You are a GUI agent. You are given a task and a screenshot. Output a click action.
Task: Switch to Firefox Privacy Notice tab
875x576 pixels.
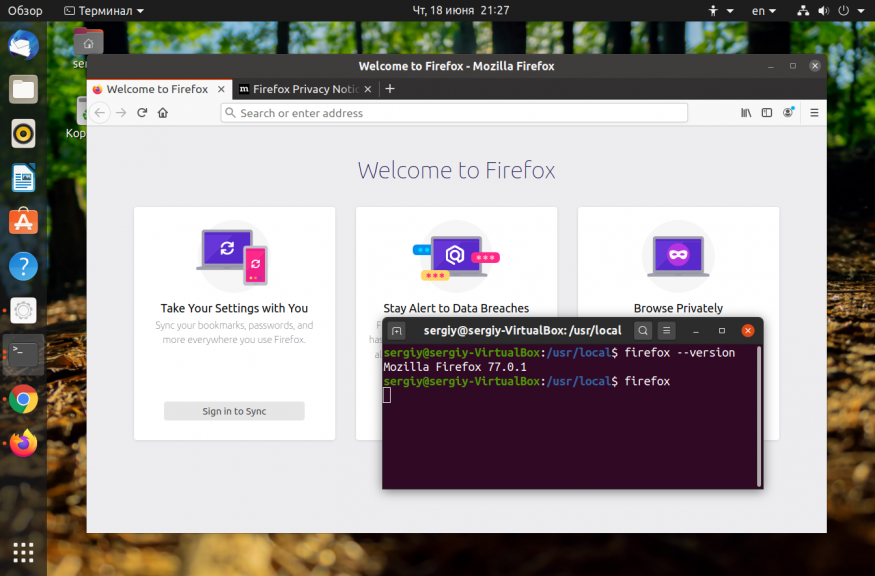coord(305,89)
